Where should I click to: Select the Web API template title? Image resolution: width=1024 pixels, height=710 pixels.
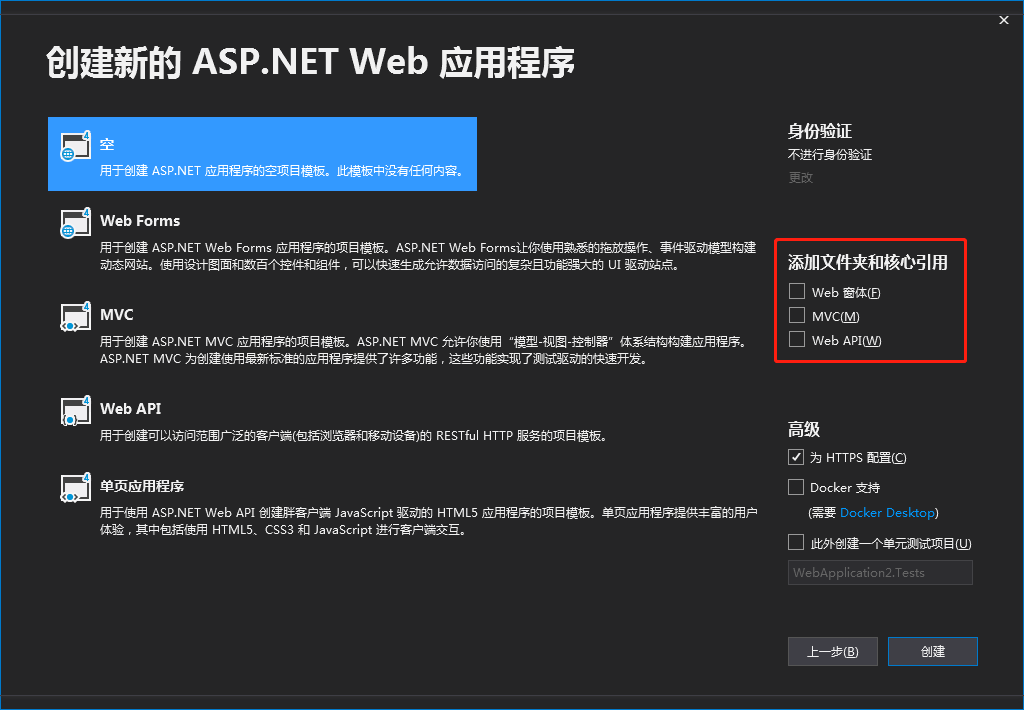(130, 409)
